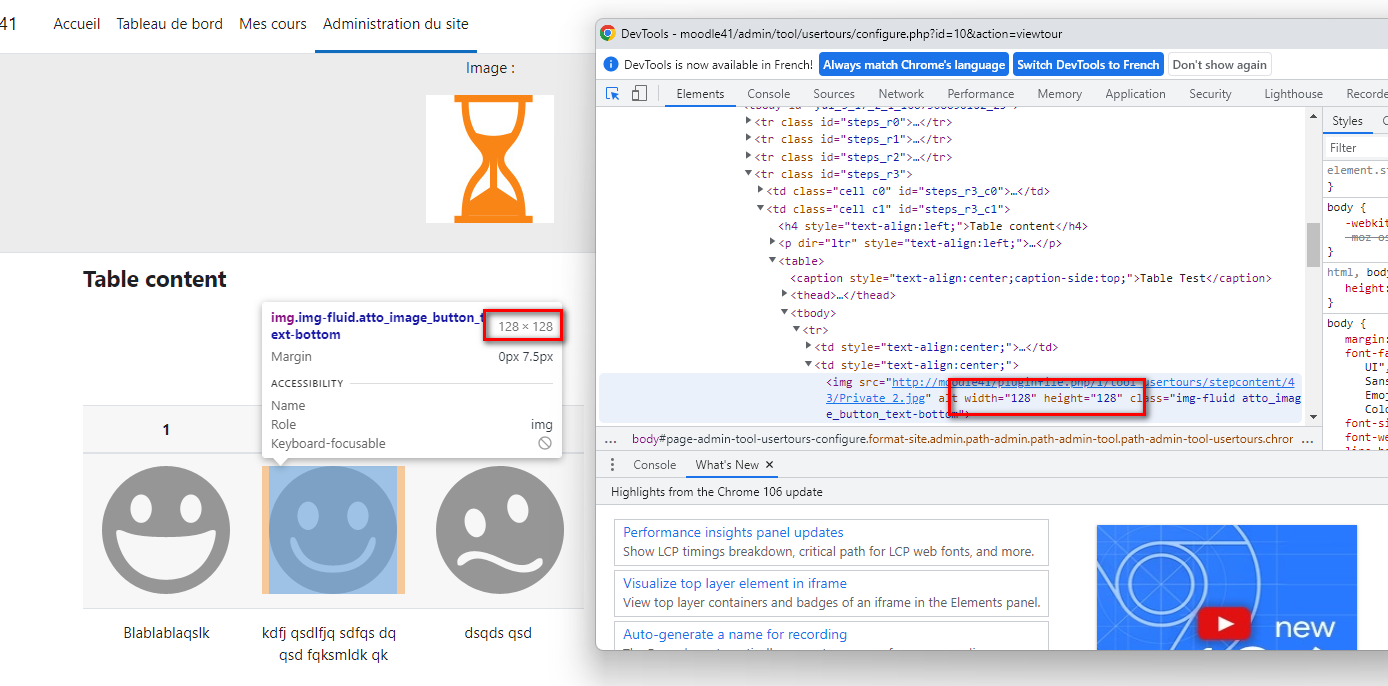The image size is (1388, 686).
Task: Expand the steps_r3_c0 cell node
Action: (x=761, y=191)
